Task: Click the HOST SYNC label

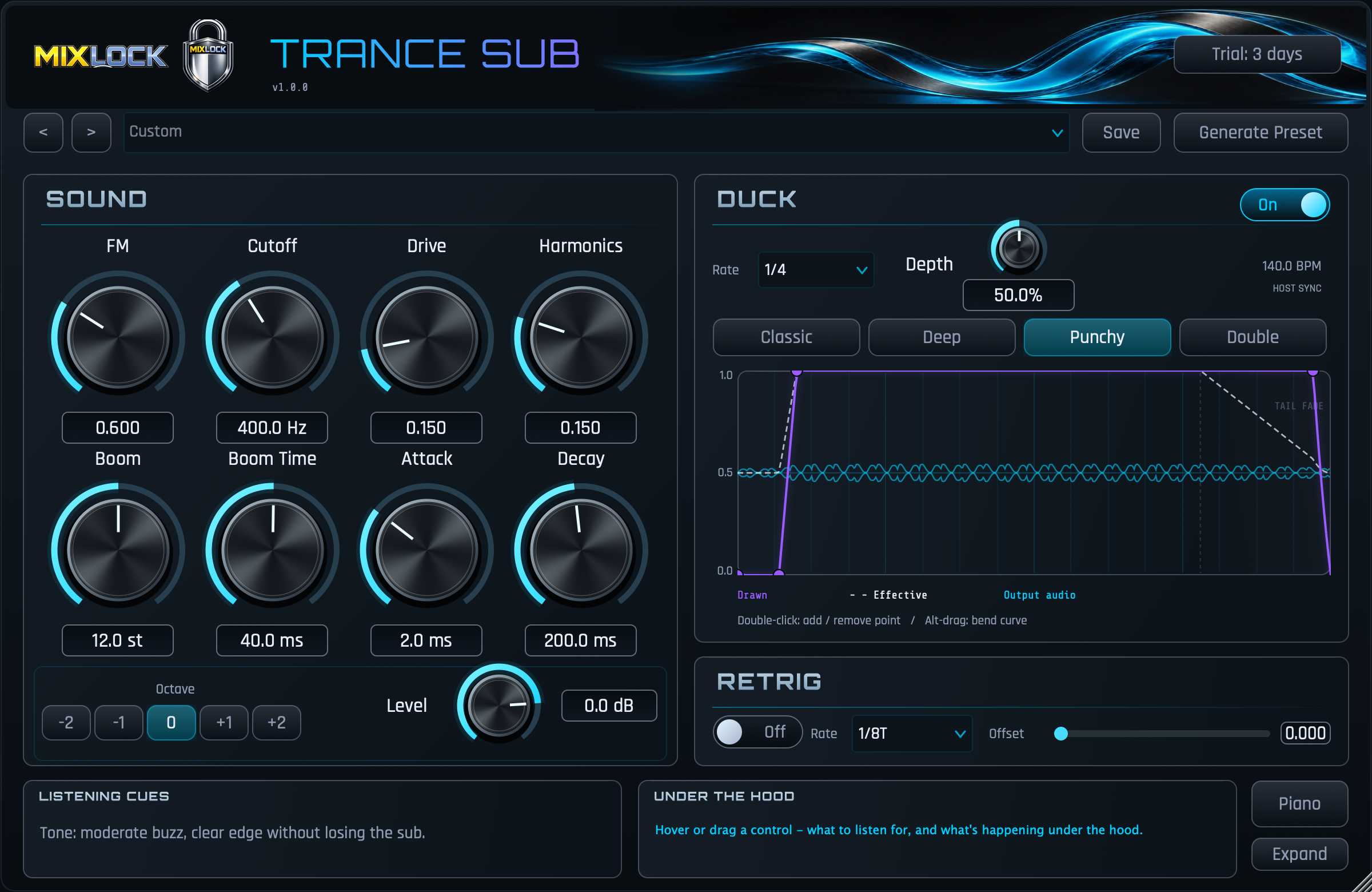Action: [1297, 288]
